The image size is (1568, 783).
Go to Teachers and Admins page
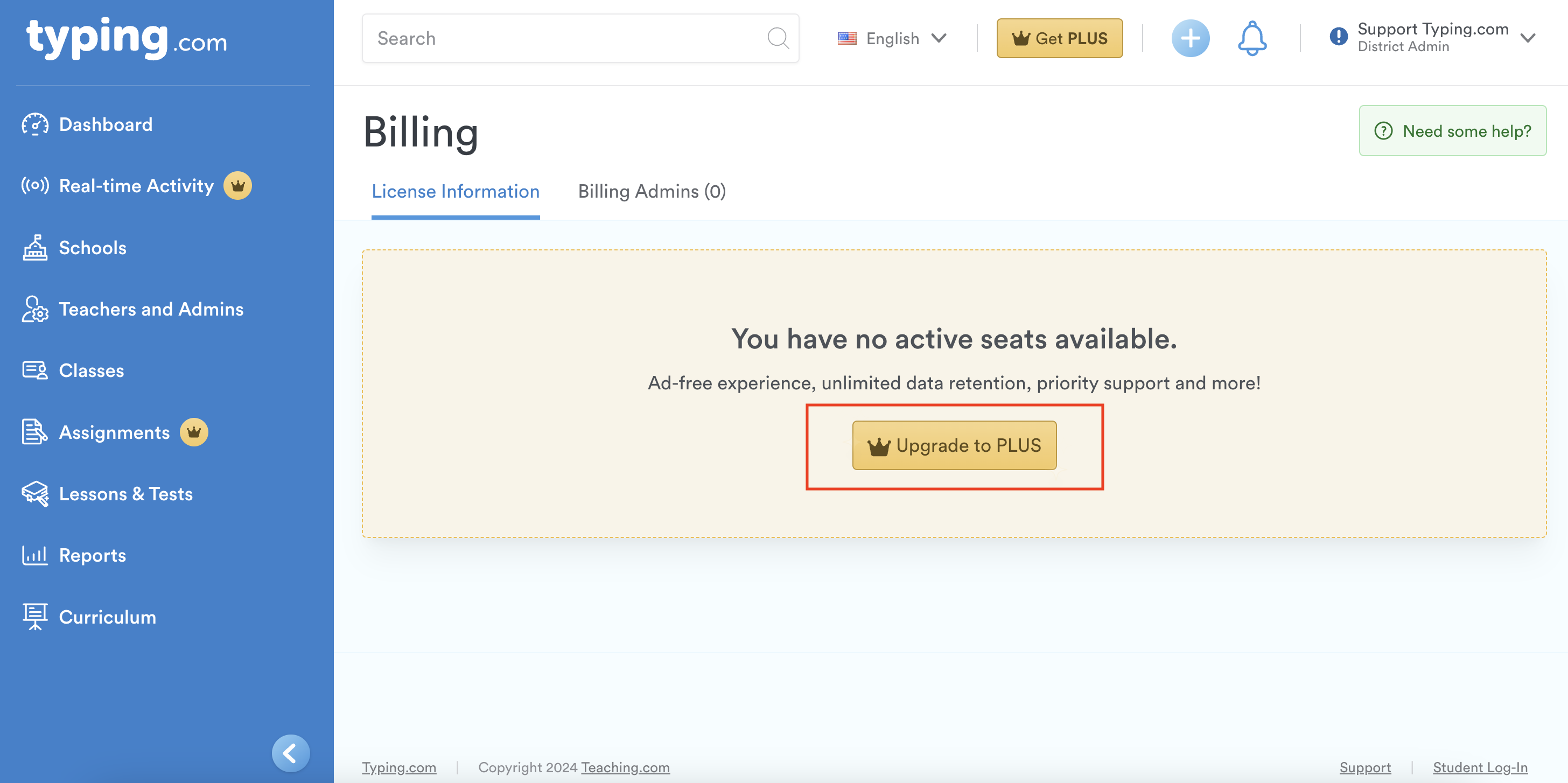(x=150, y=309)
